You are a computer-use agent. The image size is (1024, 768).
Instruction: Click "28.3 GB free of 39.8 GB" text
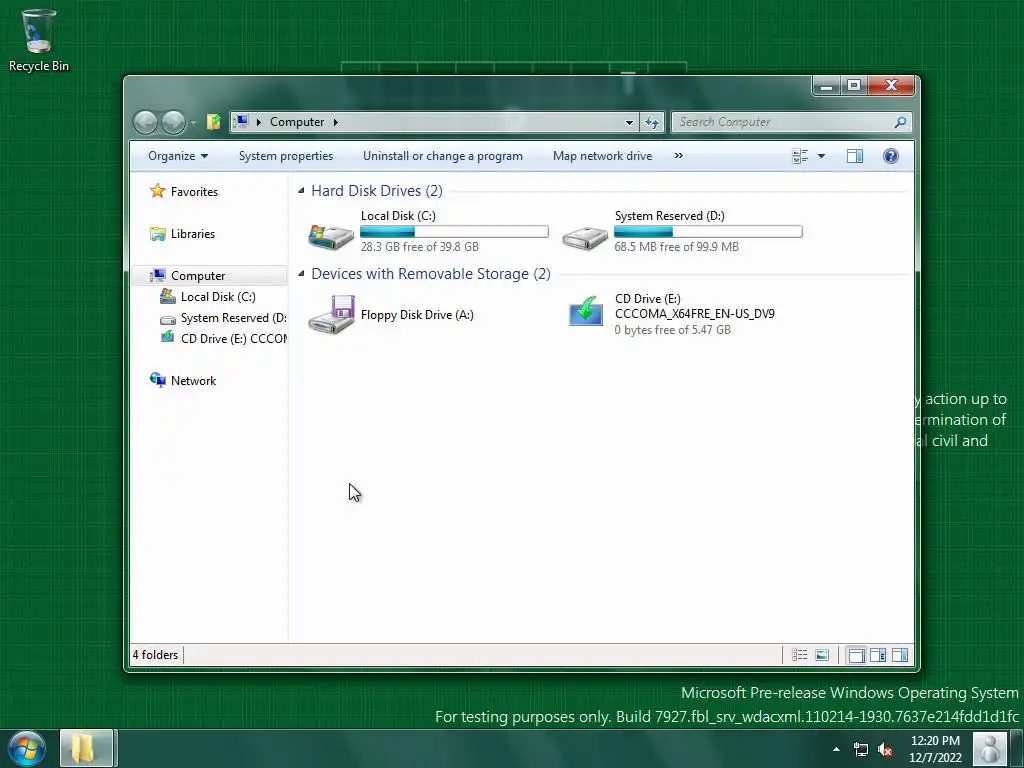419,247
